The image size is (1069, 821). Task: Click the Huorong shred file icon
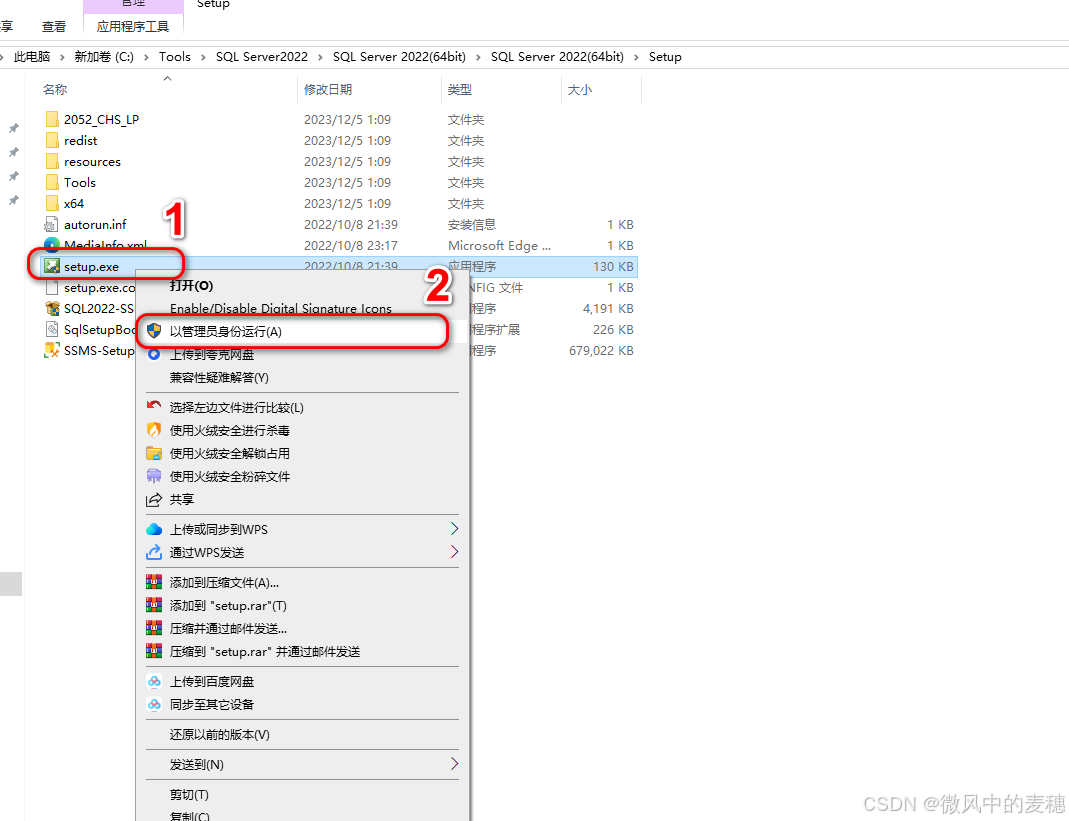pos(154,476)
